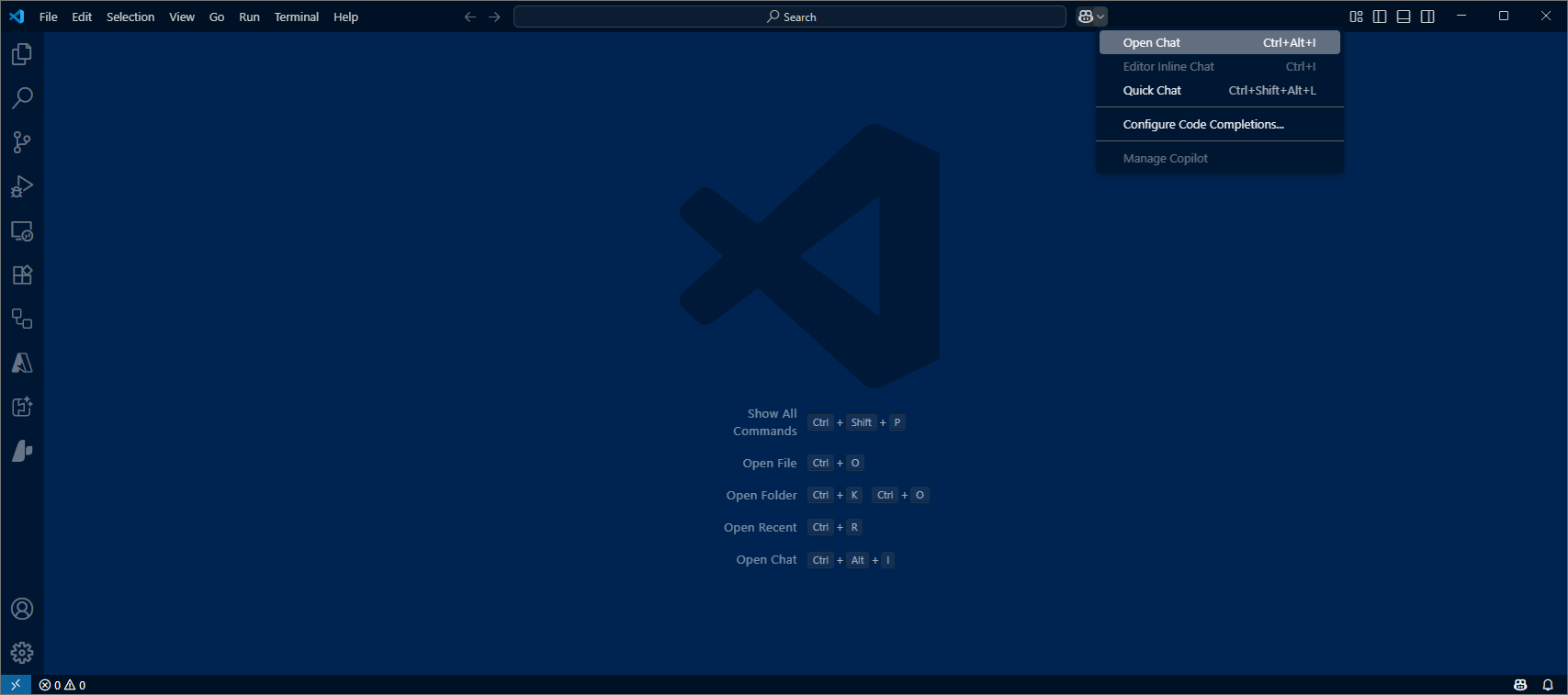Image resolution: width=1568 pixels, height=695 pixels.
Task: Open the Extensions view
Action: (22, 275)
